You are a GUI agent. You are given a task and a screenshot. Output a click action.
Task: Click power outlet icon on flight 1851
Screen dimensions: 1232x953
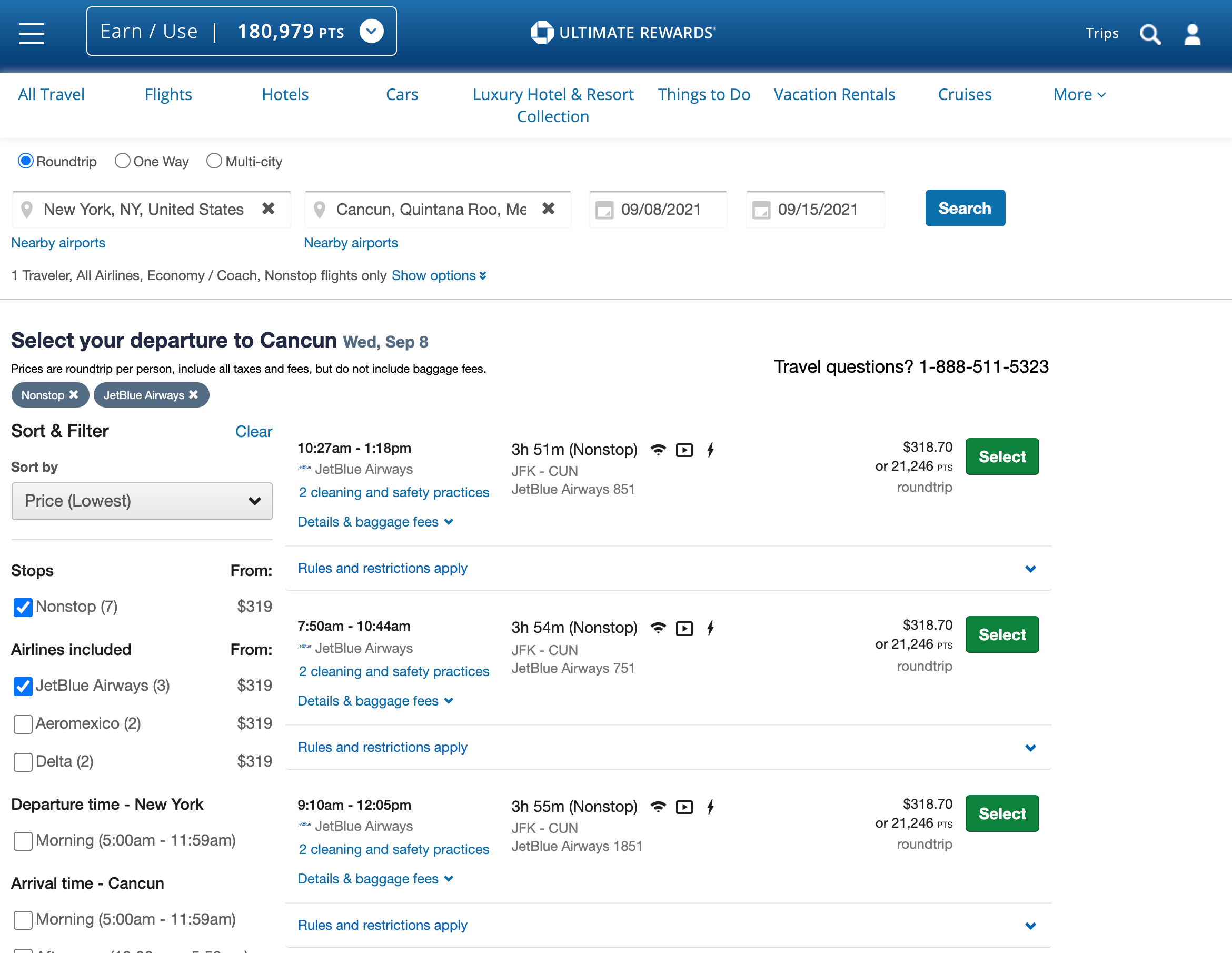[711, 807]
